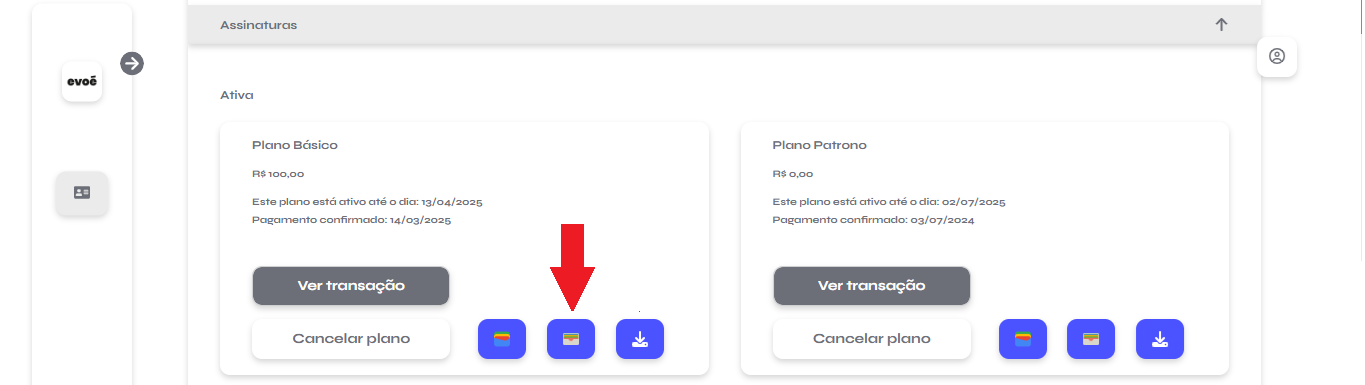Cancel the Plano Patrono subscription
1365x385 pixels.
pyautogui.click(x=872, y=339)
